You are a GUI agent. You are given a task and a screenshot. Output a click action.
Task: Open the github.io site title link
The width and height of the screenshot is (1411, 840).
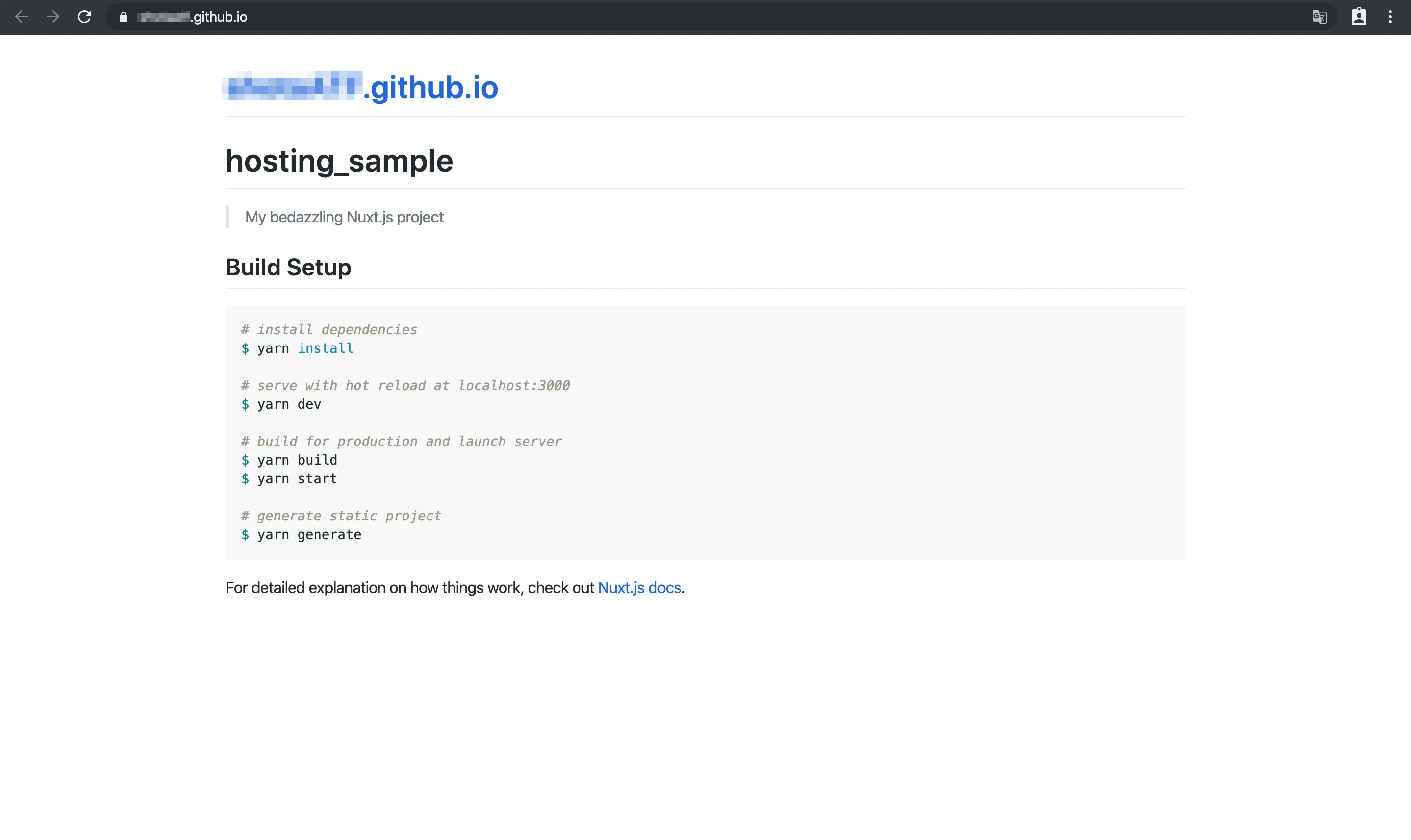click(361, 87)
